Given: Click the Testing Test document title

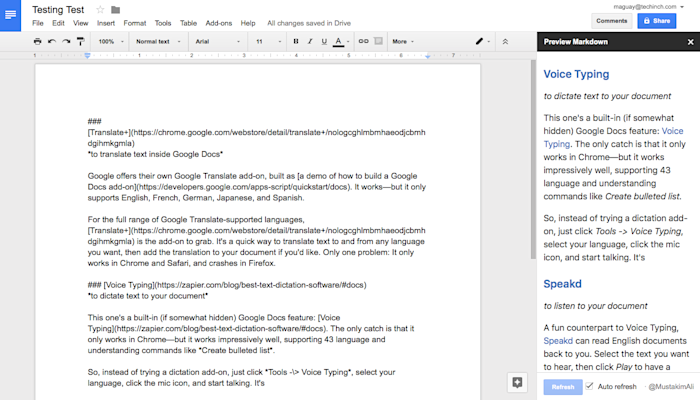Looking at the screenshot, I should tap(58, 9).
